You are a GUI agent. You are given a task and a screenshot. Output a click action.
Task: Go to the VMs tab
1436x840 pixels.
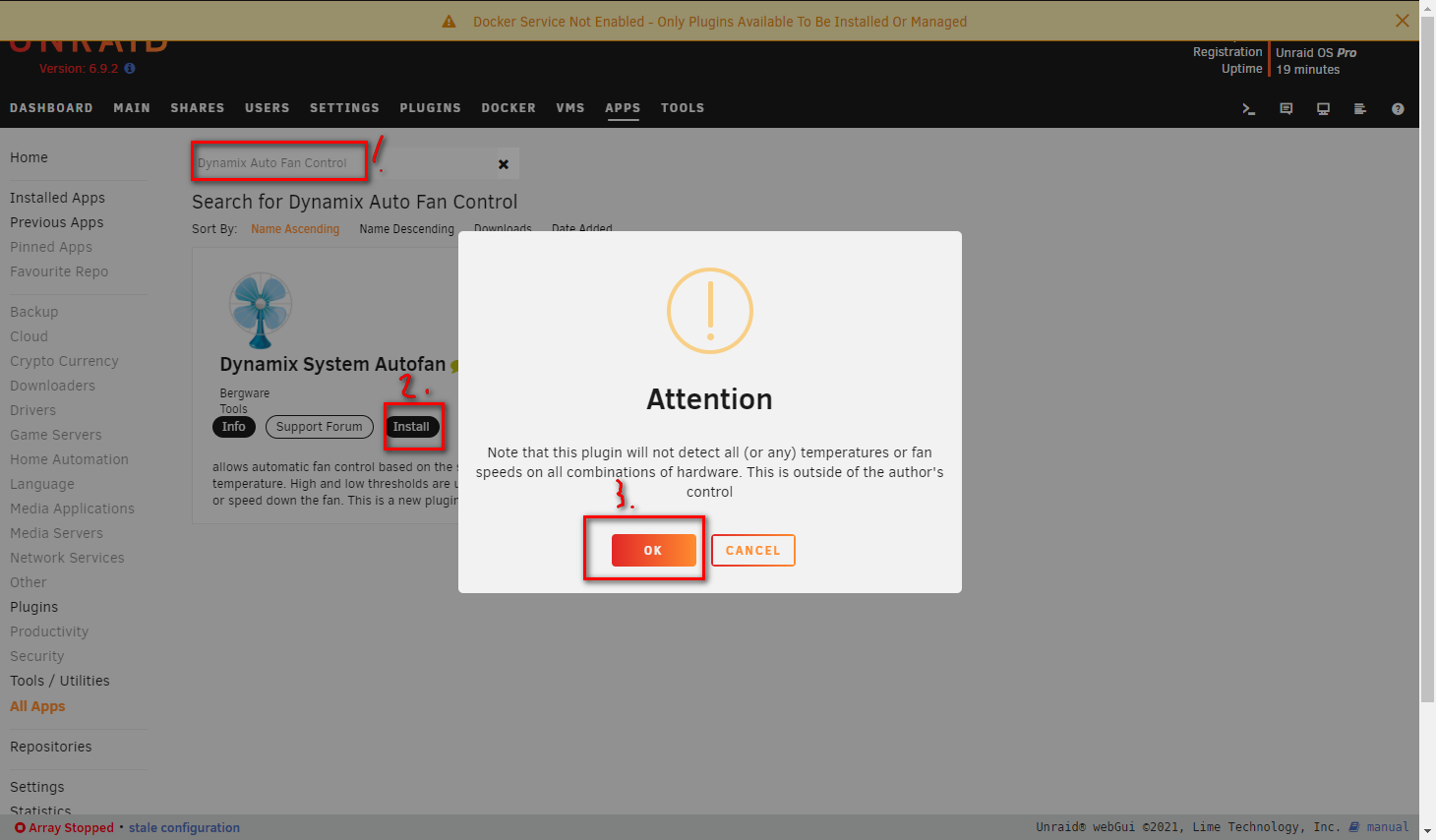coord(570,108)
